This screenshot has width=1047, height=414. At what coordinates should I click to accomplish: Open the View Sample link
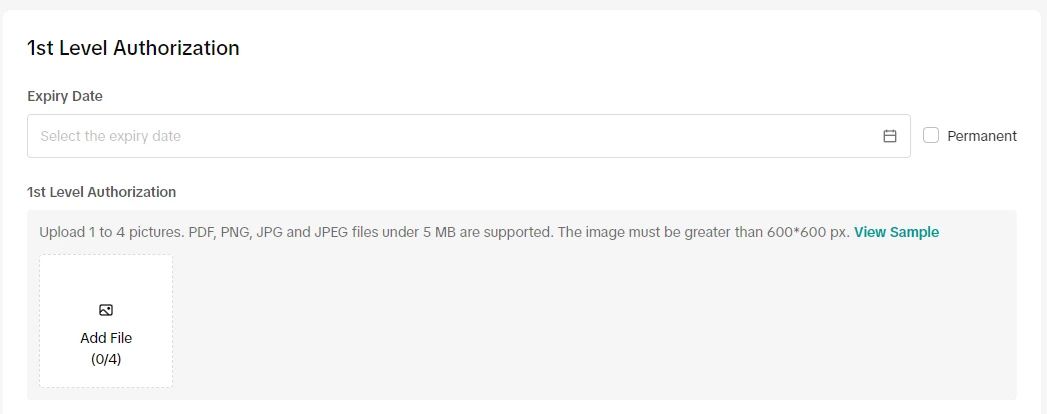click(x=896, y=232)
